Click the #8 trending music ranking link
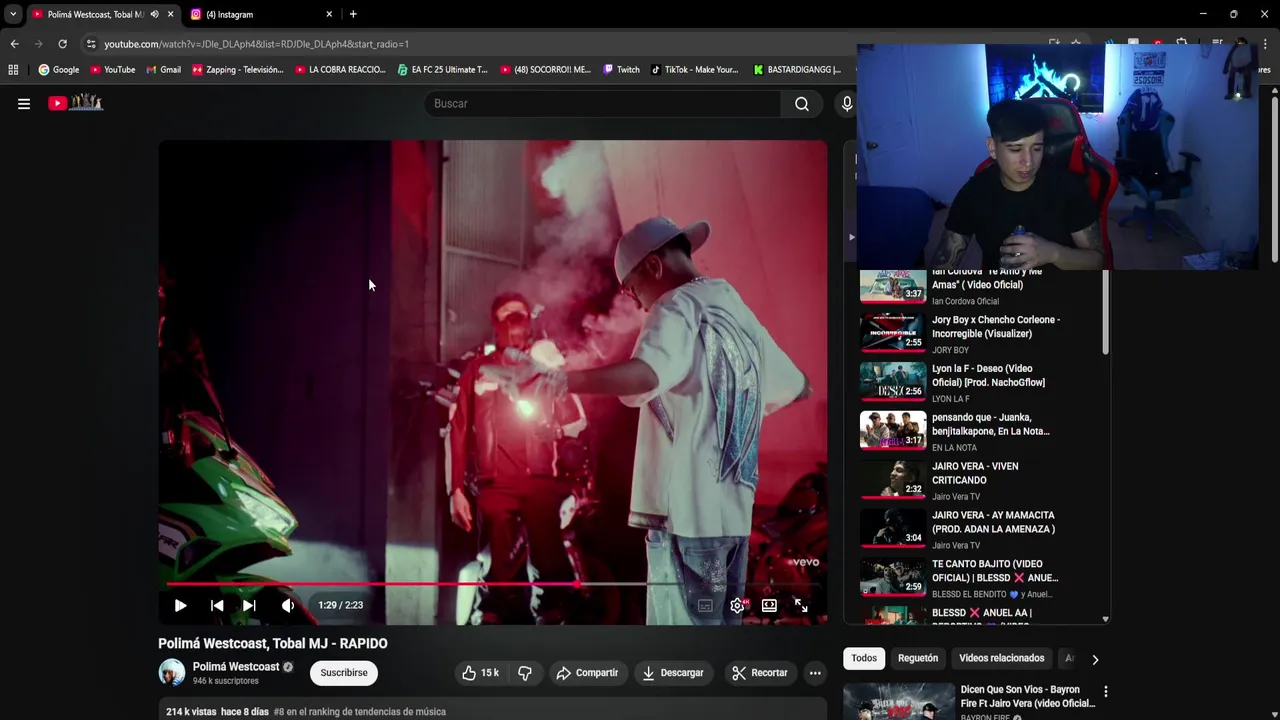Screen dimensions: 1280x720 tap(359, 712)
